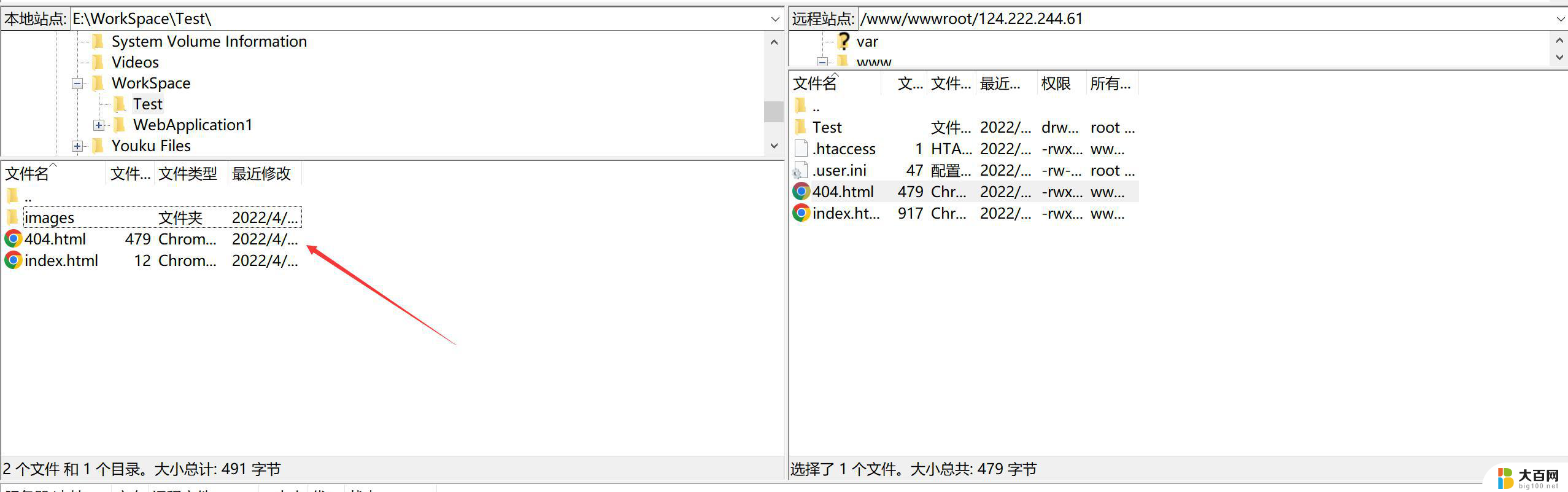Select the Youku Files folder

[x=151, y=146]
